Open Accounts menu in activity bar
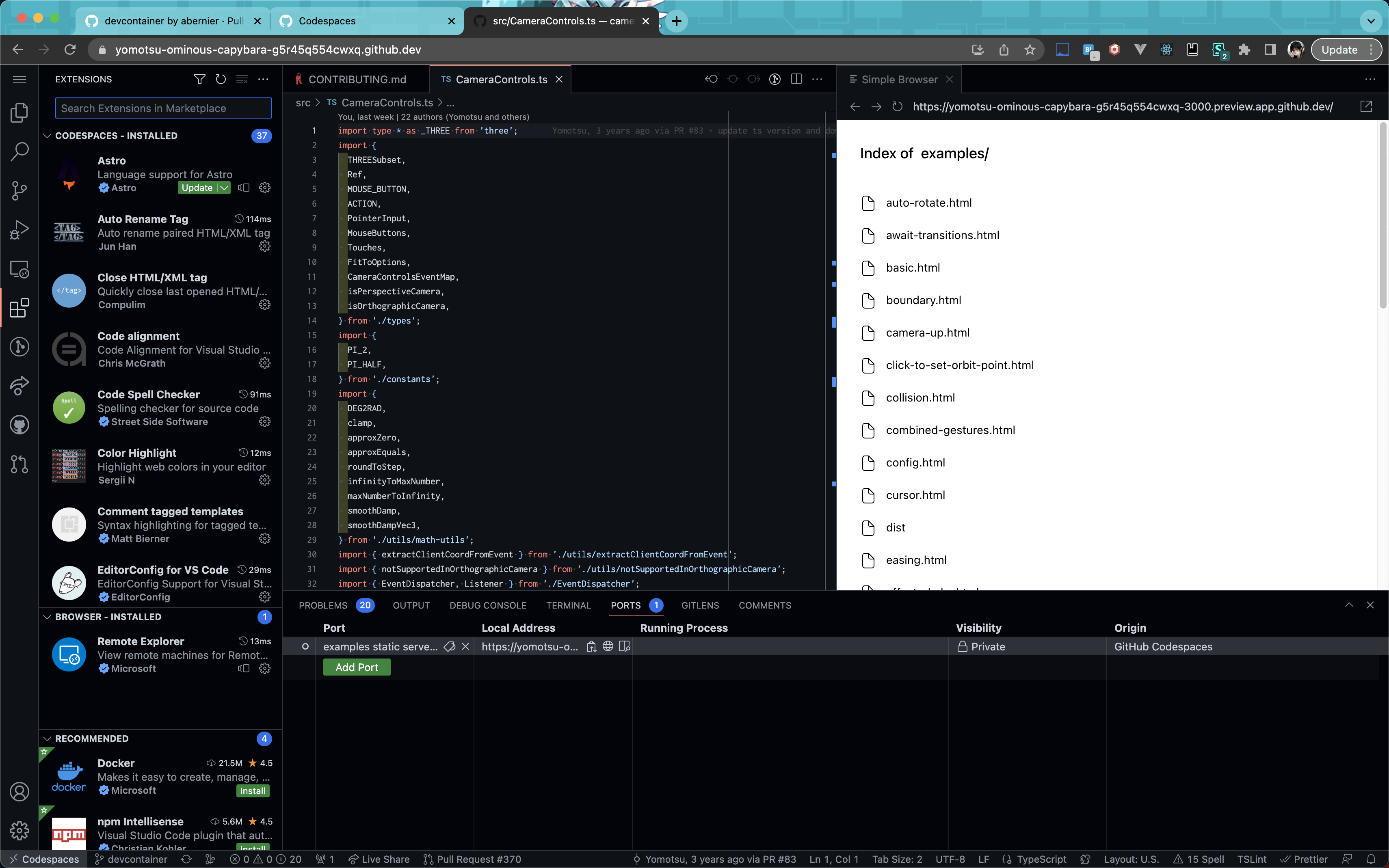This screenshot has width=1389, height=868. click(19, 792)
